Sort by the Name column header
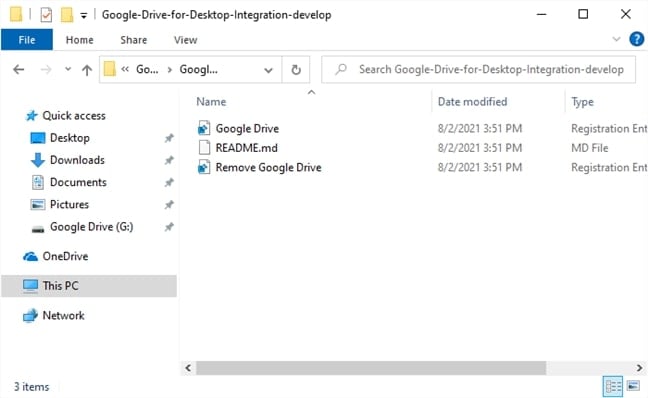This screenshot has height=398, width=648. click(x=211, y=102)
